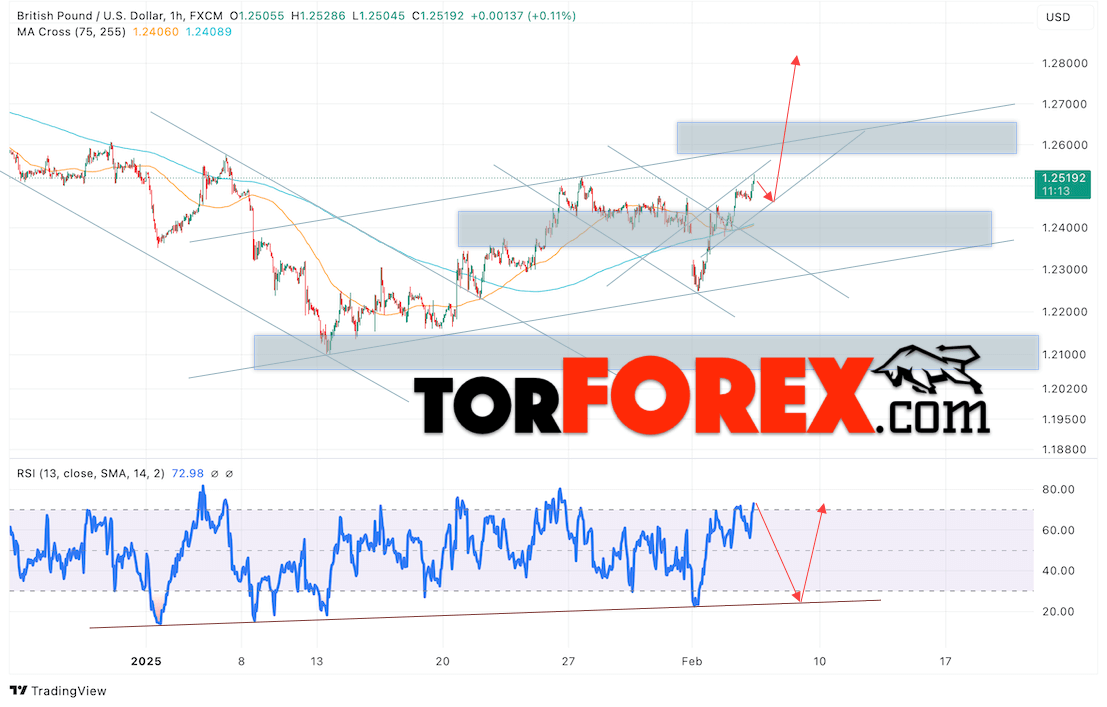
Task: Click the date axis label 20
Action: (x=443, y=661)
